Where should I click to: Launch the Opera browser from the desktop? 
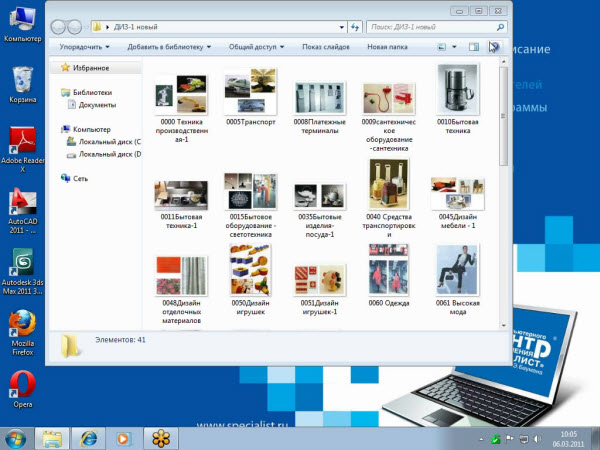pos(22,386)
